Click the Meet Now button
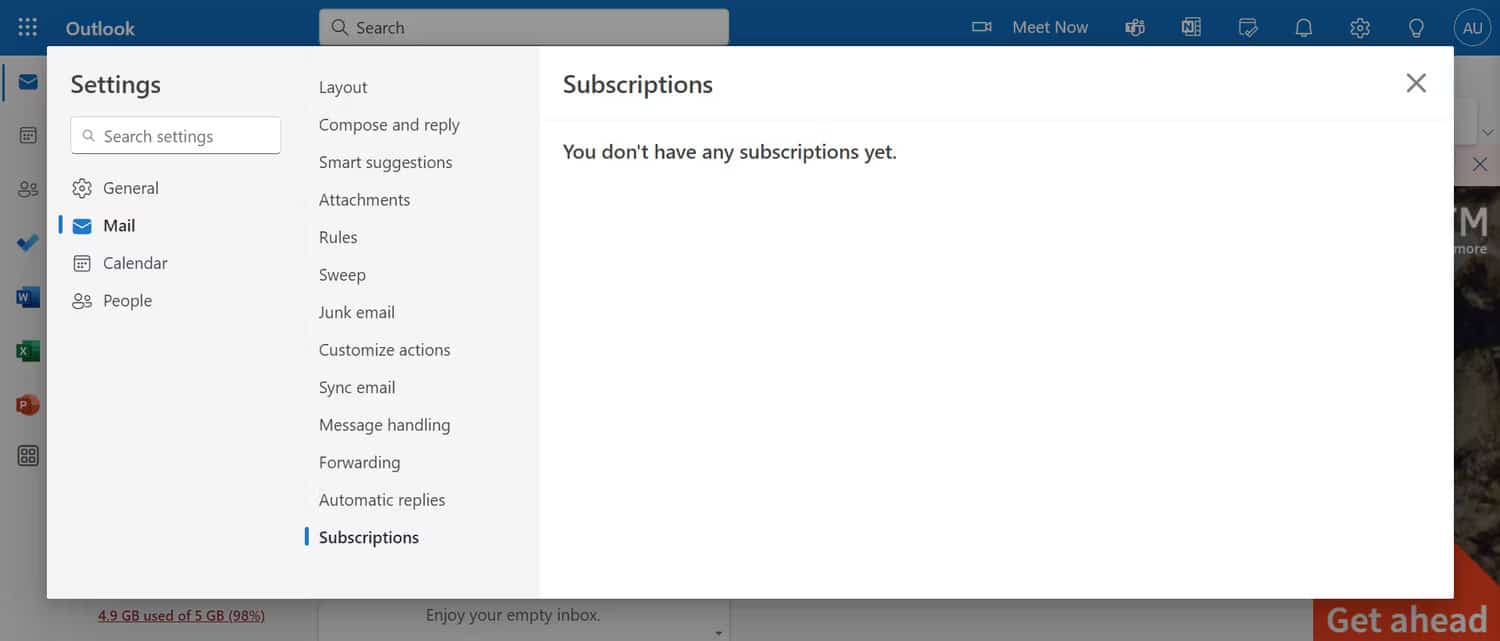The width and height of the screenshot is (1500, 641). tap(1031, 27)
